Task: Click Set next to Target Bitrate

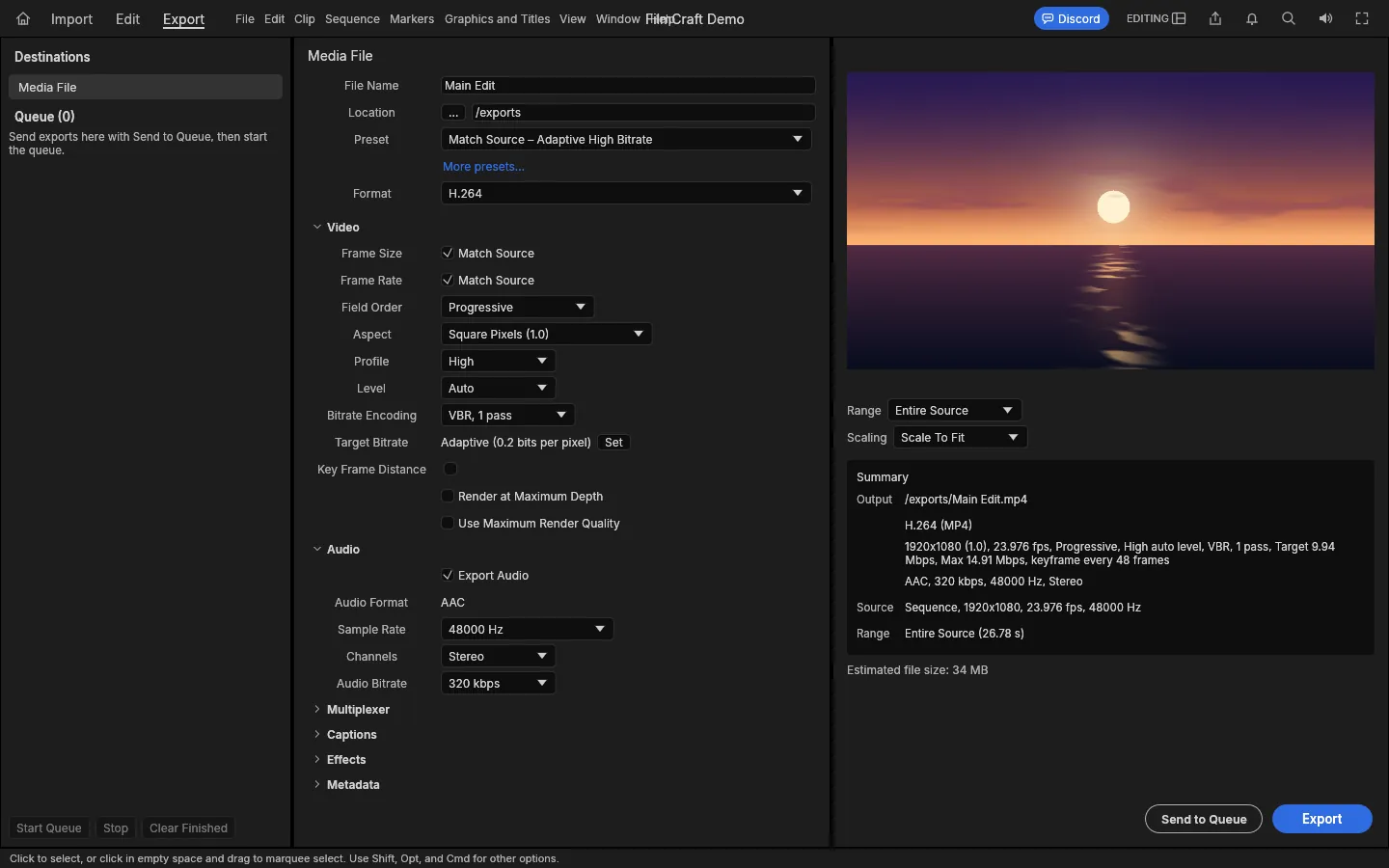Action: pos(613,443)
